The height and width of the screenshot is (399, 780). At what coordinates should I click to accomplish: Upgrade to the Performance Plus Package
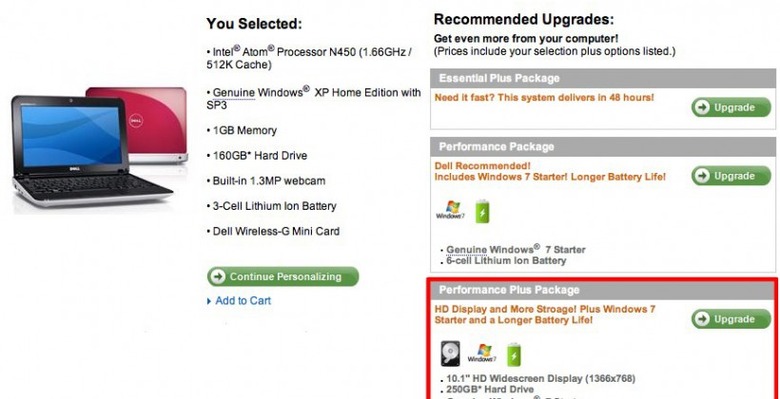pos(731,319)
